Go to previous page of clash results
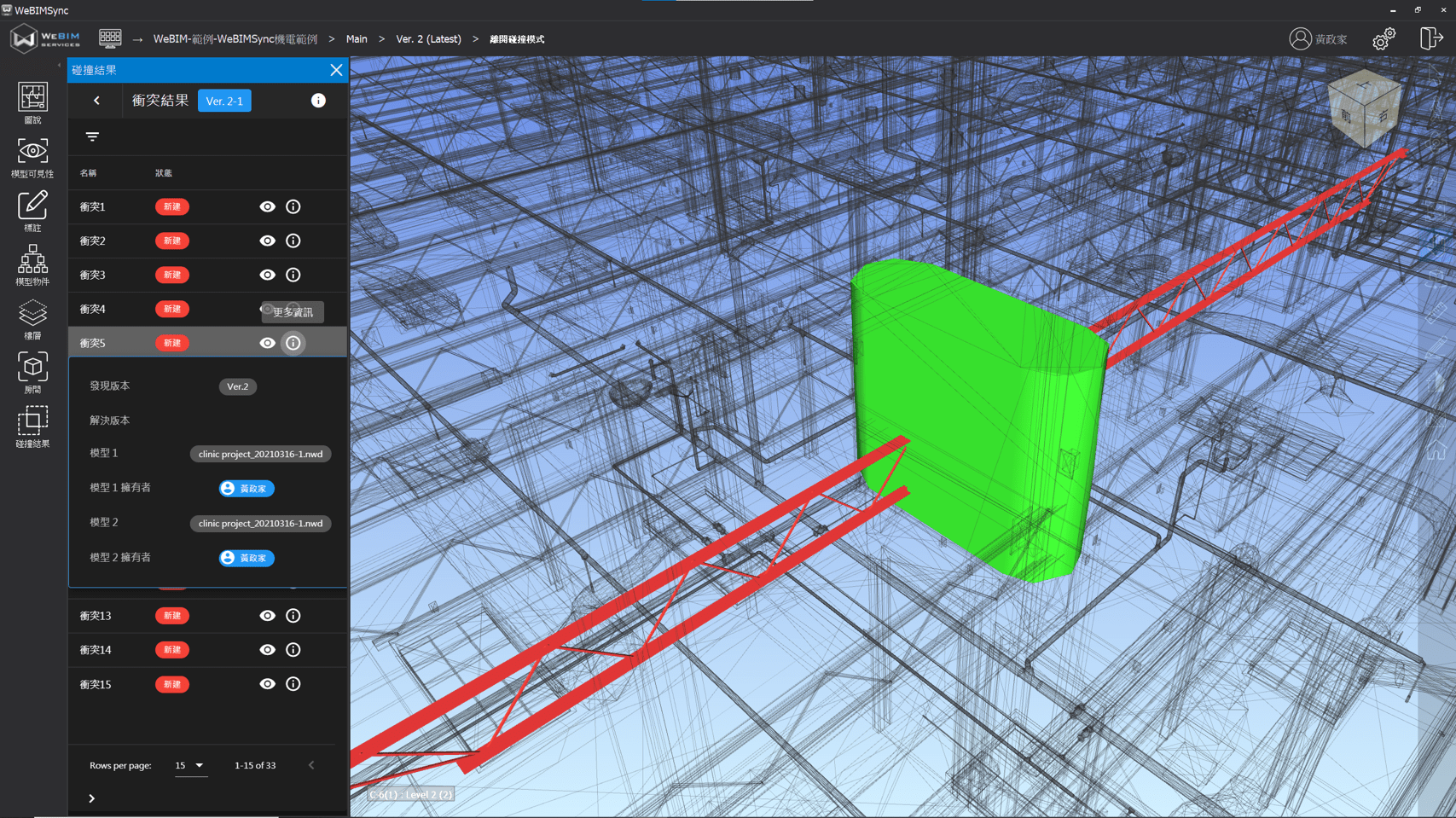 pyautogui.click(x=311, y=765)
